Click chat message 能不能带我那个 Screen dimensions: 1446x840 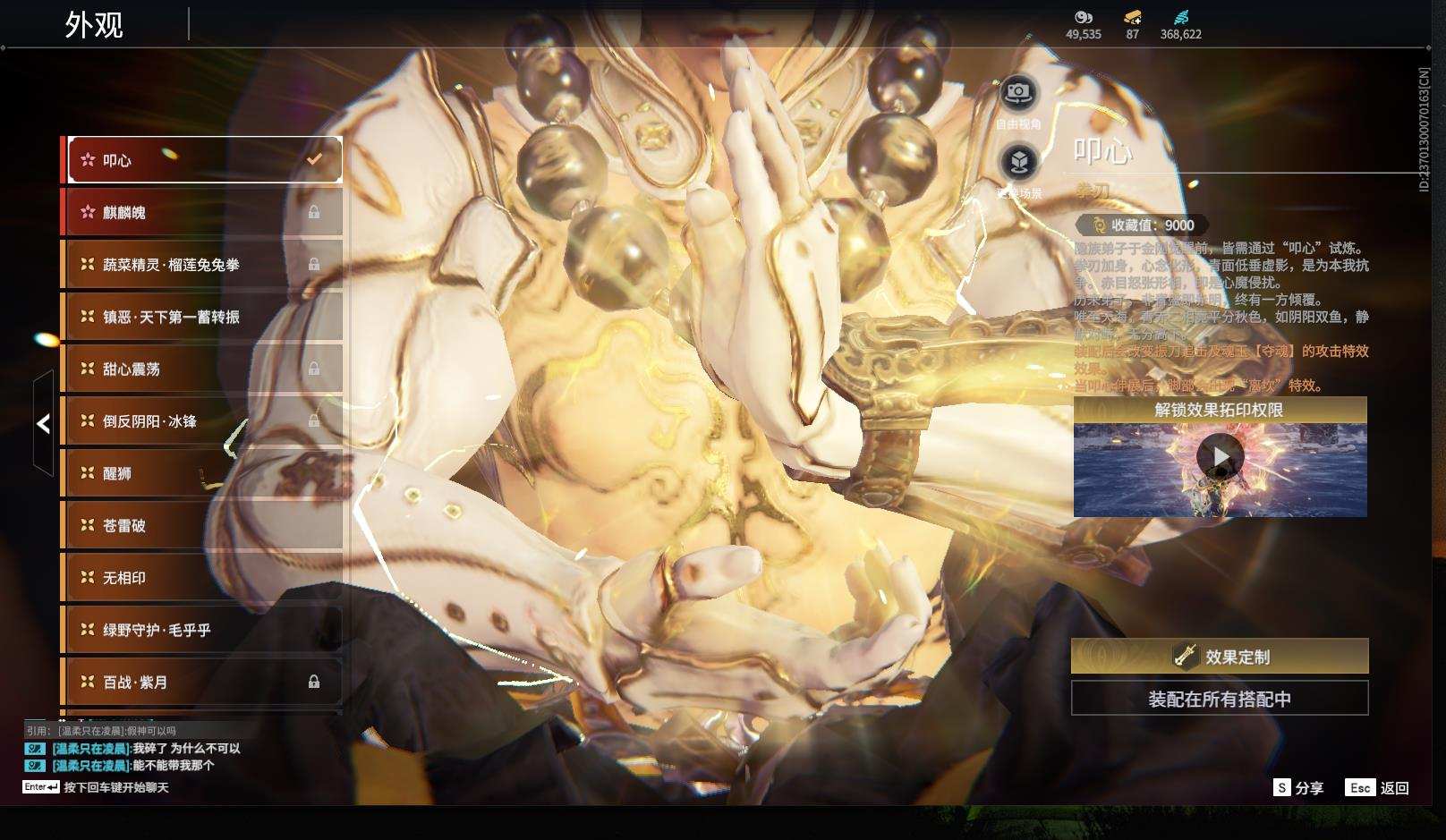174,766
